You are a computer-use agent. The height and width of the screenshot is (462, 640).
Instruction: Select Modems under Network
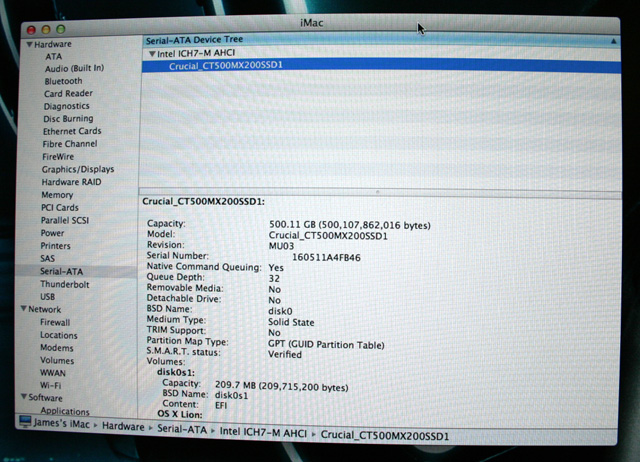point(57,348)
